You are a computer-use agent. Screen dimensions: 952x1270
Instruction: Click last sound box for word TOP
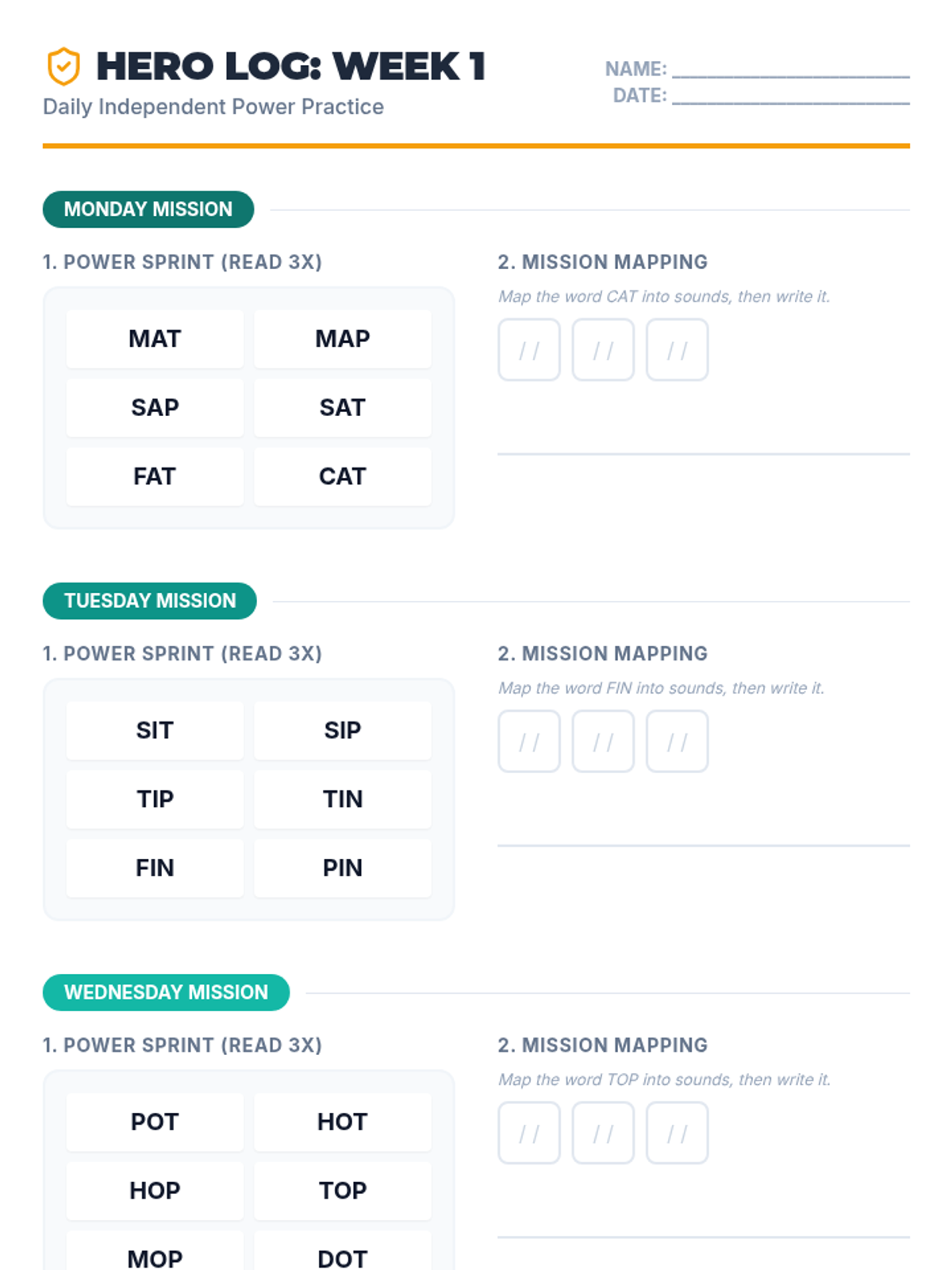click(677, 1133)
